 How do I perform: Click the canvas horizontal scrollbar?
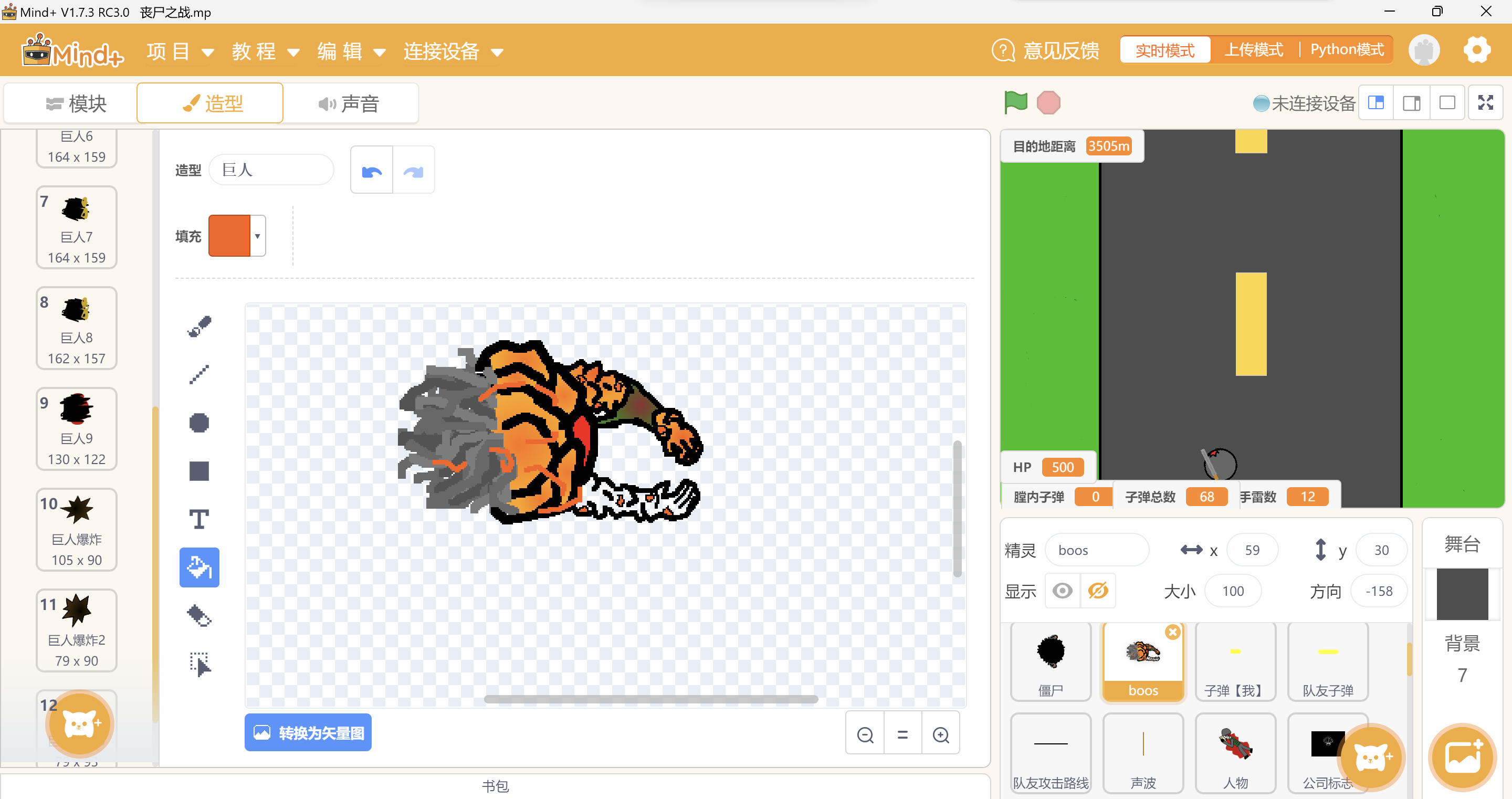[x=650, y=699]
